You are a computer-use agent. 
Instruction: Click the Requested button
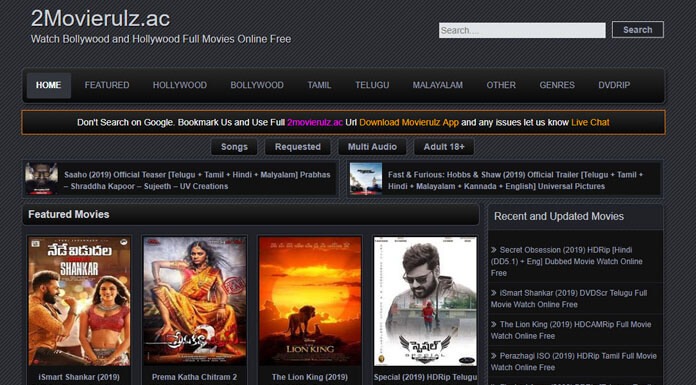tap(297, 147)
